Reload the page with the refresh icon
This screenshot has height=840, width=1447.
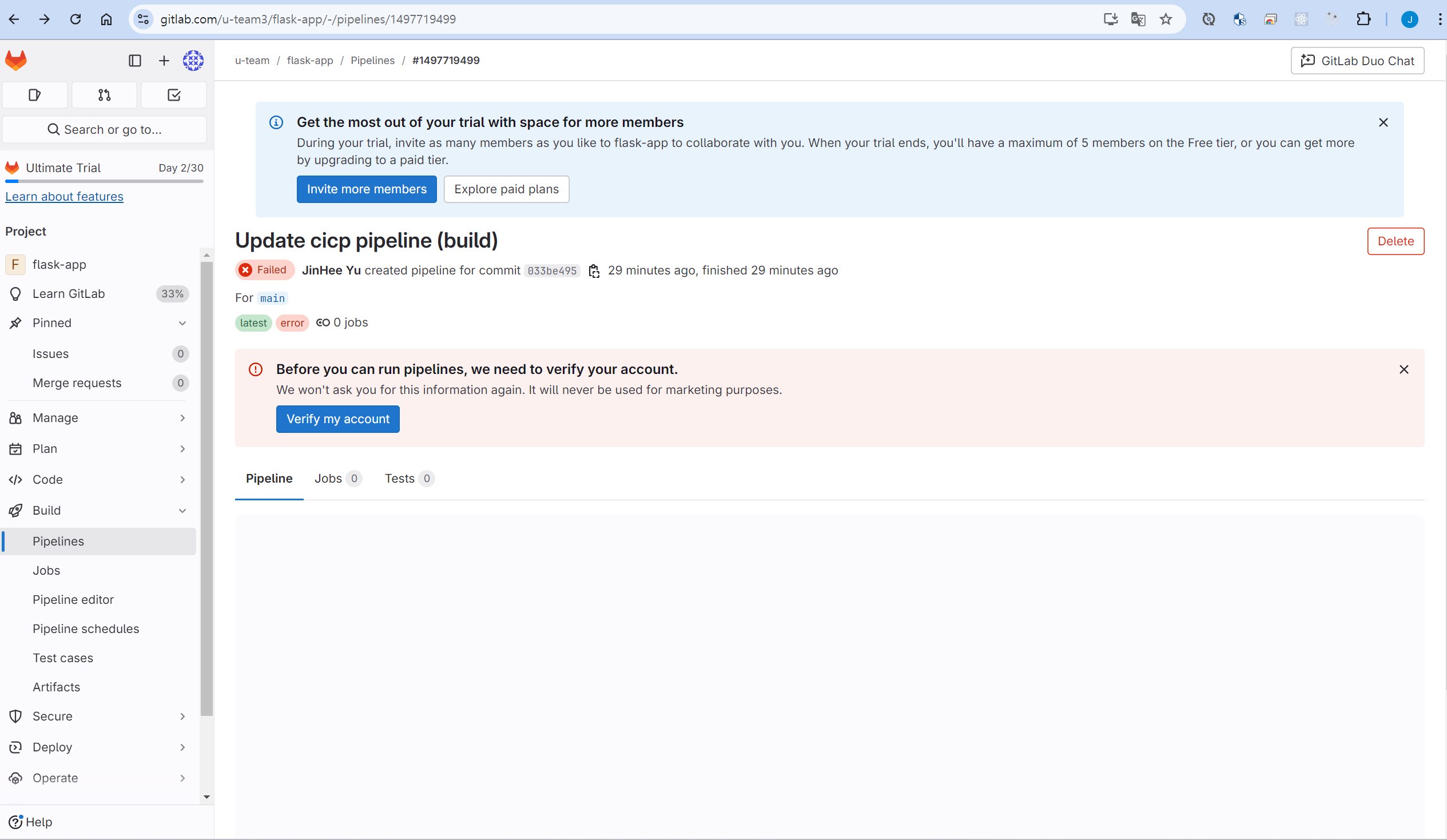point(76,19)
